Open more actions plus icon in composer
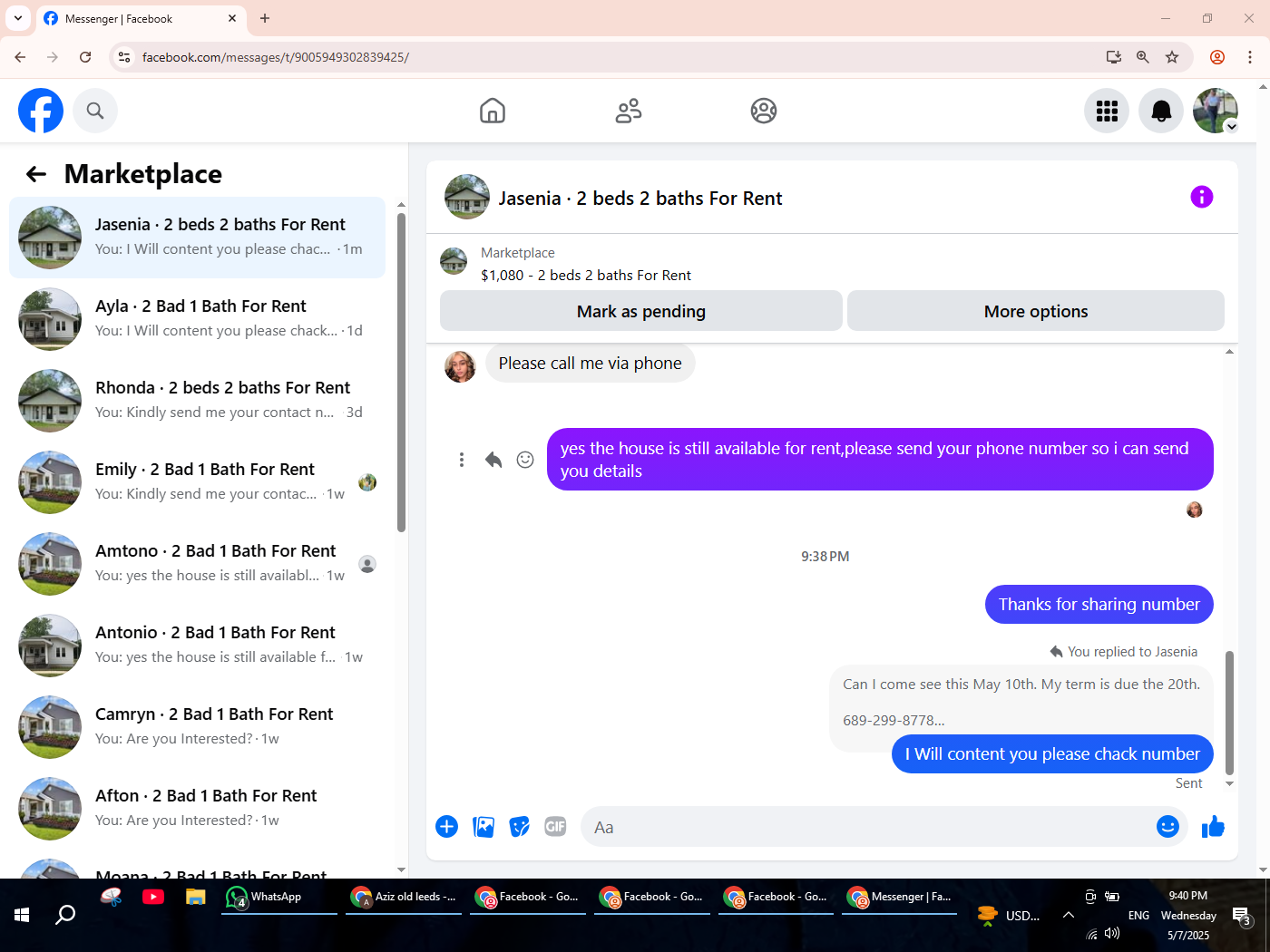Viewport: 1270px width, 952px height. pos(446,827)
